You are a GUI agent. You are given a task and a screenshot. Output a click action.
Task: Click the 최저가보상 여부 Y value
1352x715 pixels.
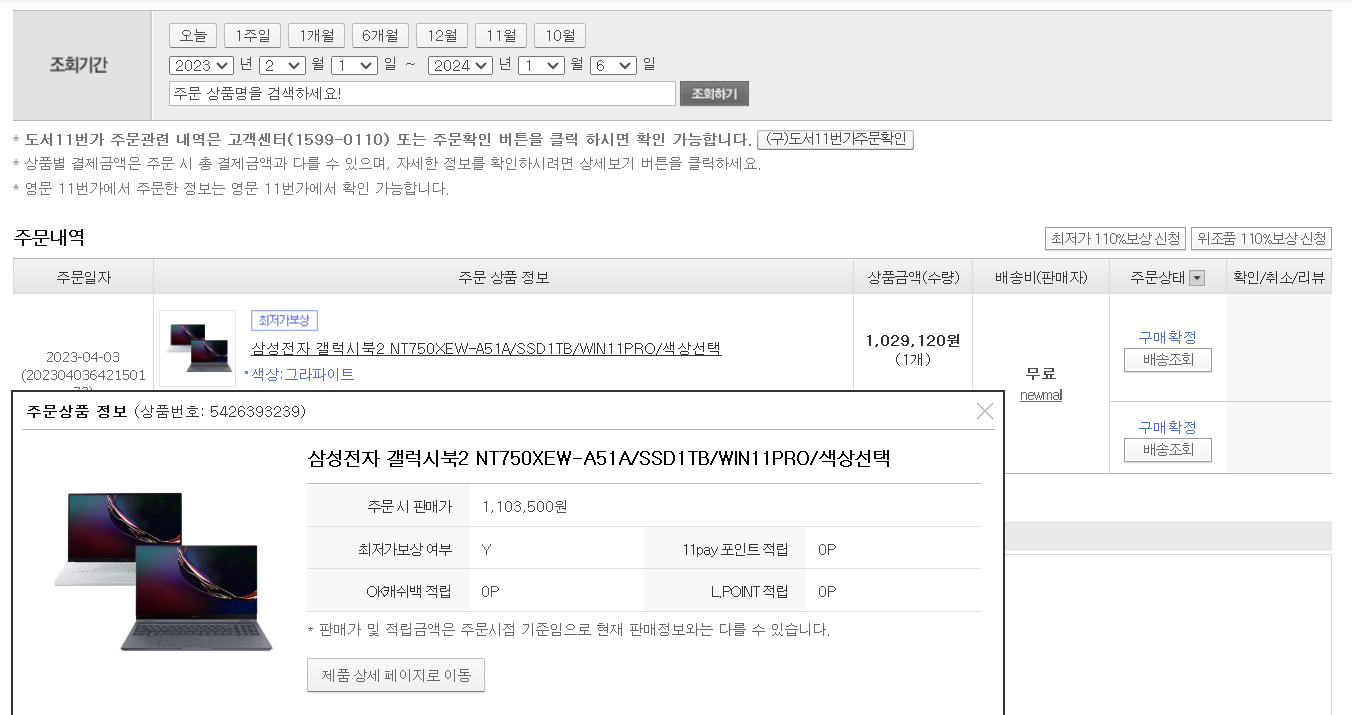click(486, 549)
